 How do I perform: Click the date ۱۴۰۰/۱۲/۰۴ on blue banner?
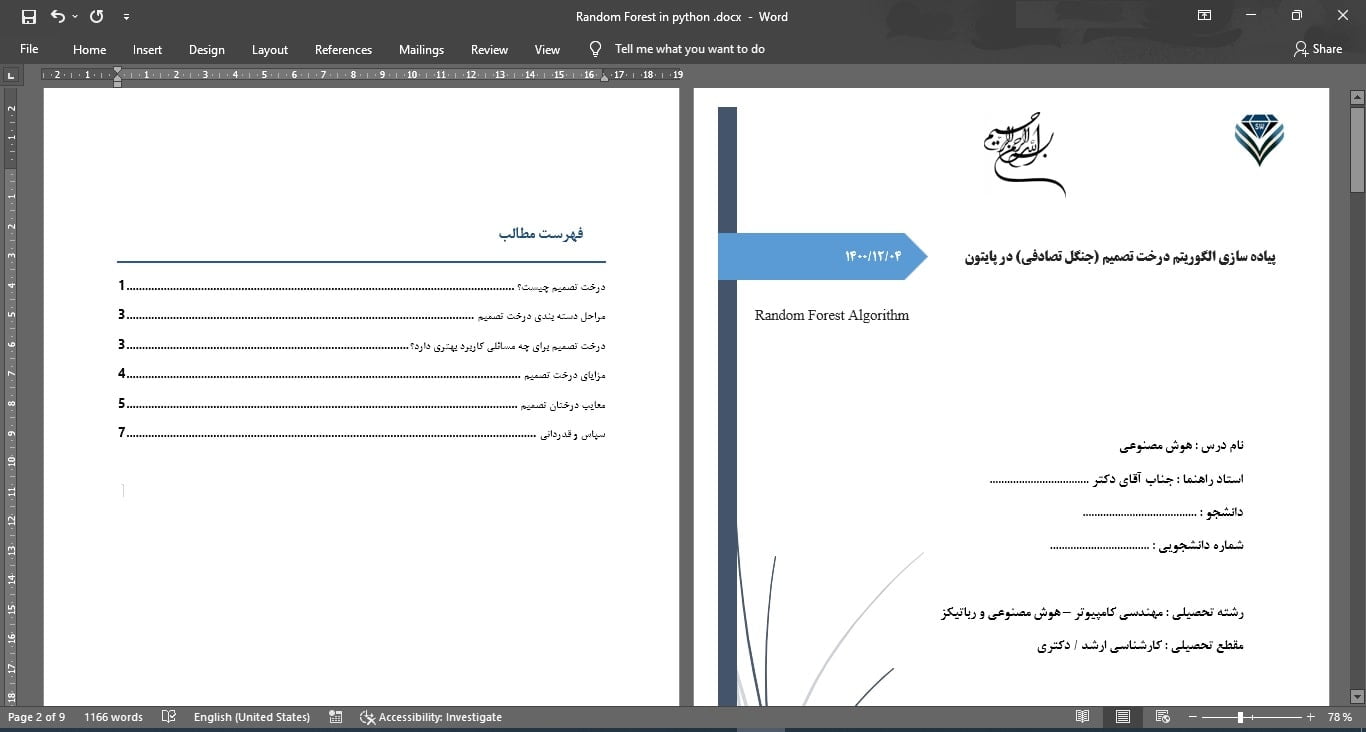pyautogui.click(x=873, y=257)
